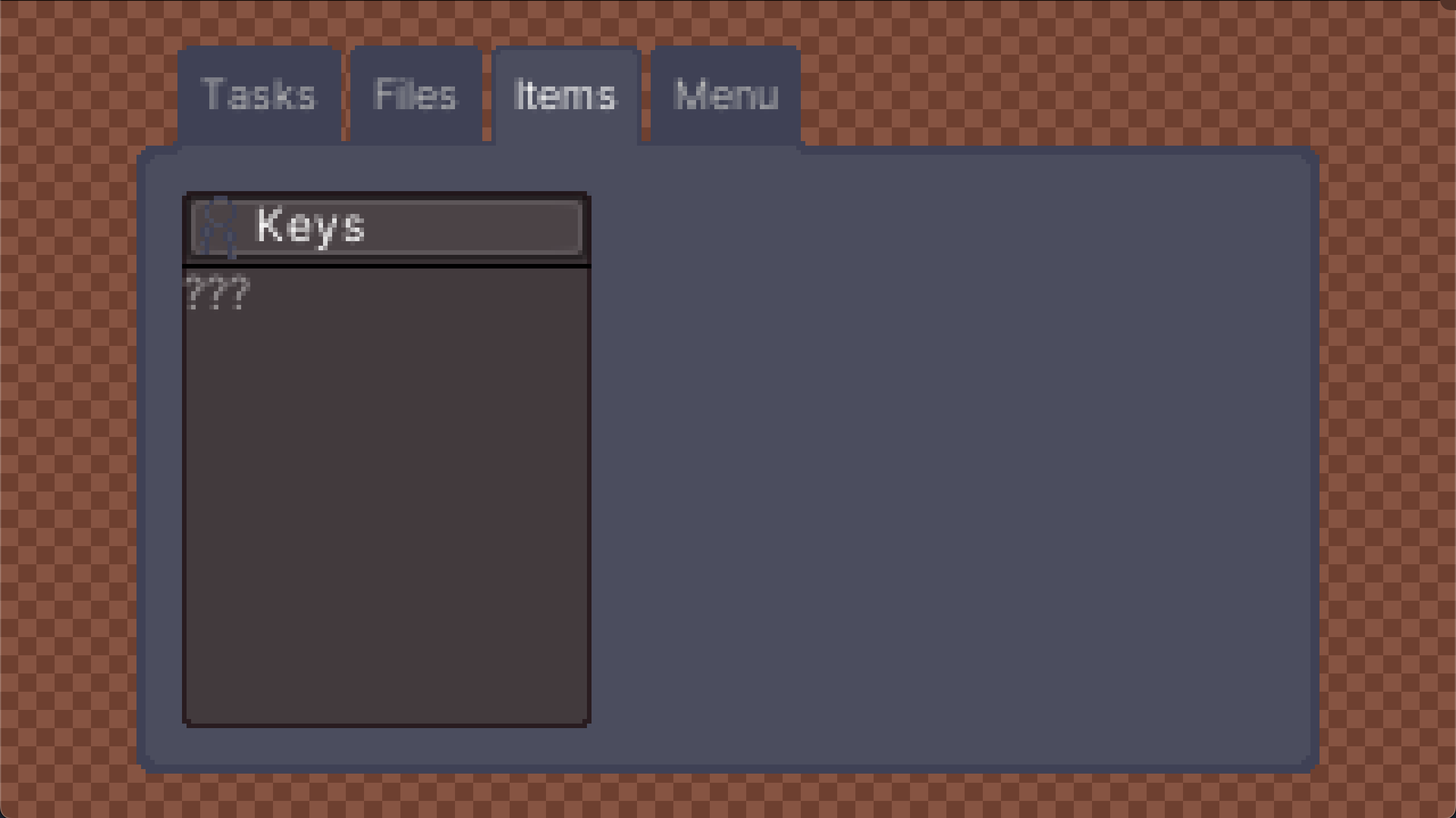This screenshot has height=818, width=1456.
Task: Click the keyring icon beside Keys
Action: pos(220,227)
